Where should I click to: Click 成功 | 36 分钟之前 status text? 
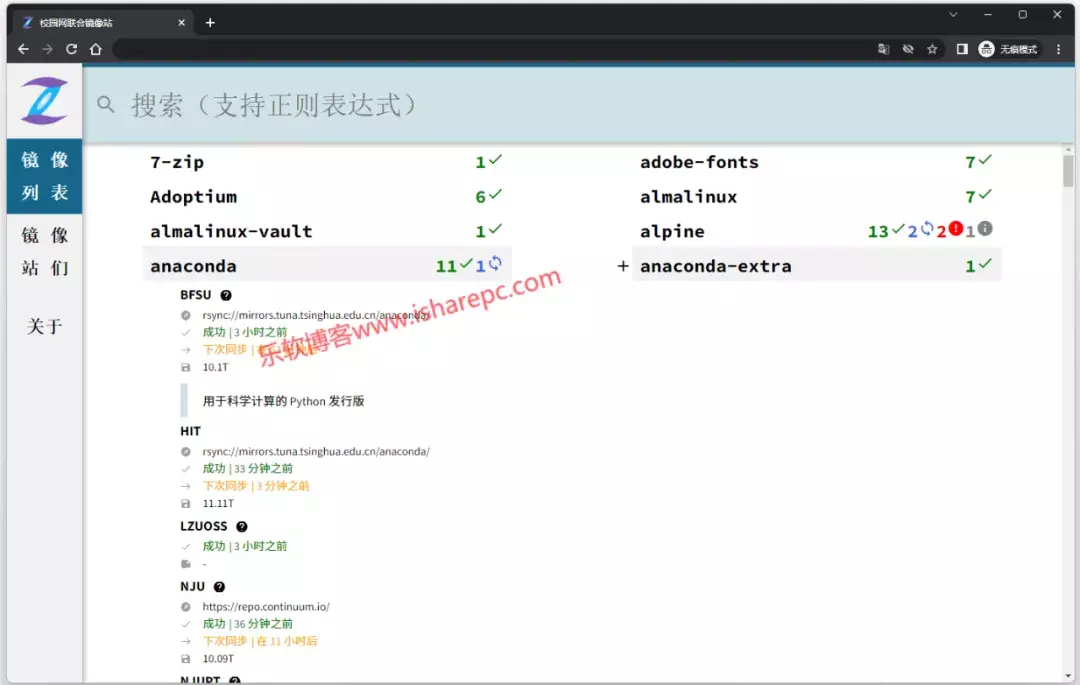point(247,624)
